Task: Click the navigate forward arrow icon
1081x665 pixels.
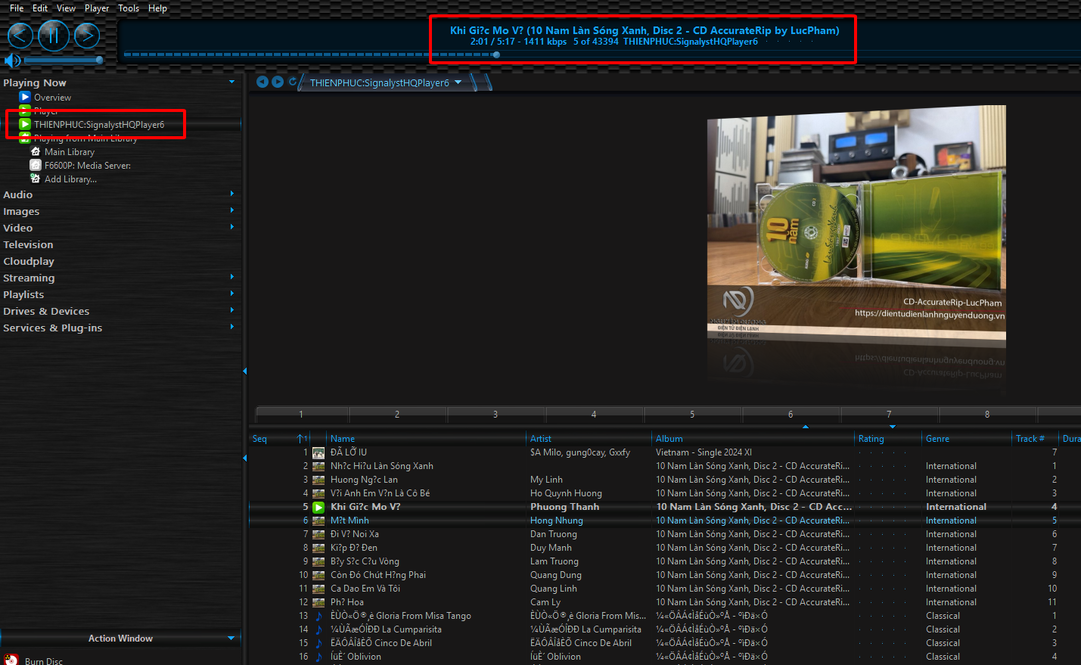Action: coord(277,82)
